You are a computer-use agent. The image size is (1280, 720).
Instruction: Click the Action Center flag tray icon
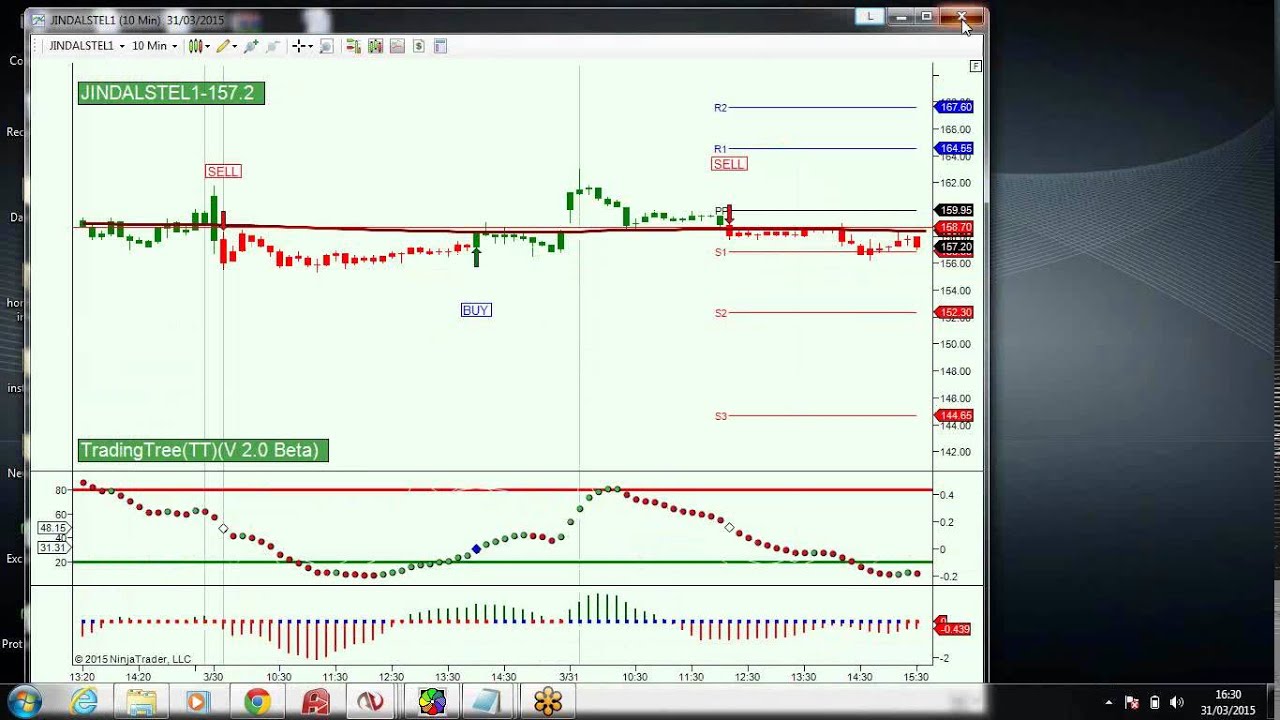tap(1132, 702)
